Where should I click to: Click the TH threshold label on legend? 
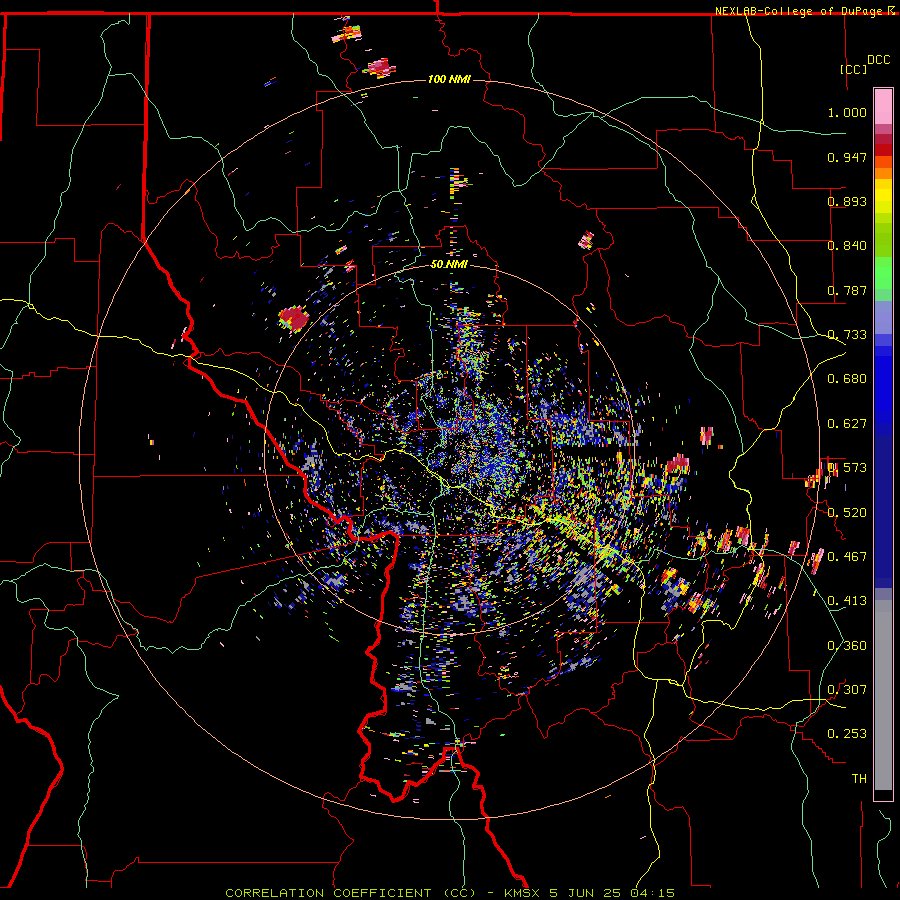click(x=859, y=779)
